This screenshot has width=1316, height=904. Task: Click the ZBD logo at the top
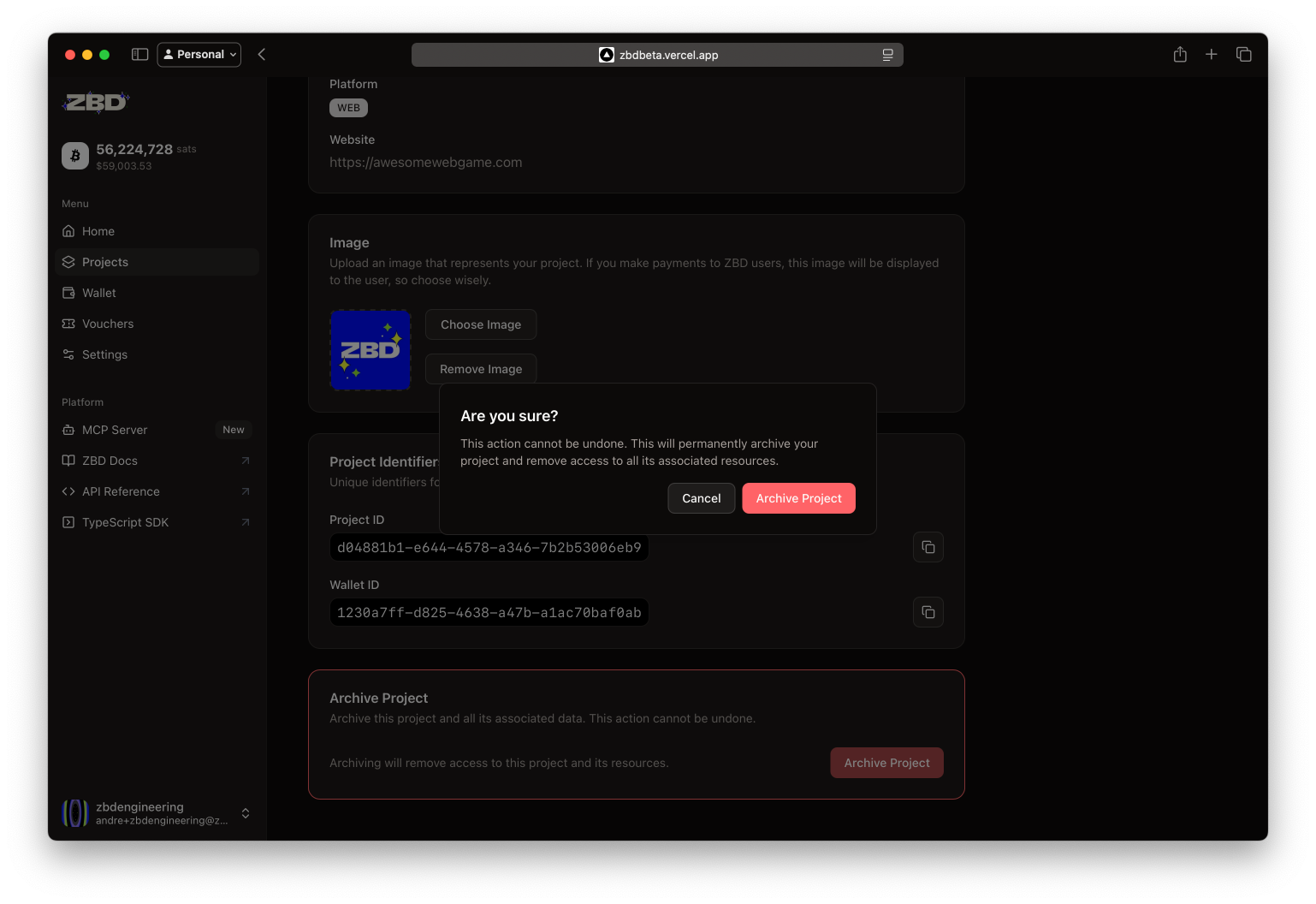click(x=95, y=102)
